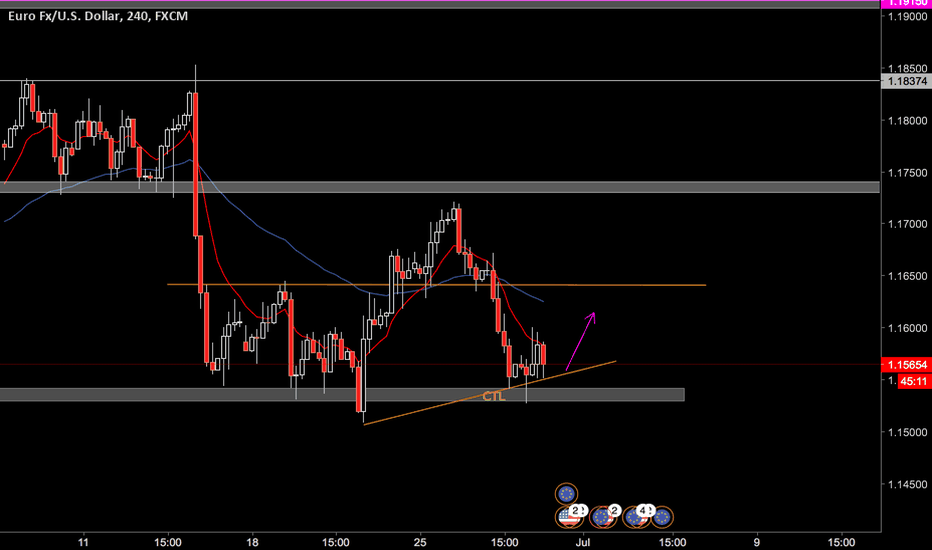Click the topmost Euro flag economic event icon

click(566, 494)
